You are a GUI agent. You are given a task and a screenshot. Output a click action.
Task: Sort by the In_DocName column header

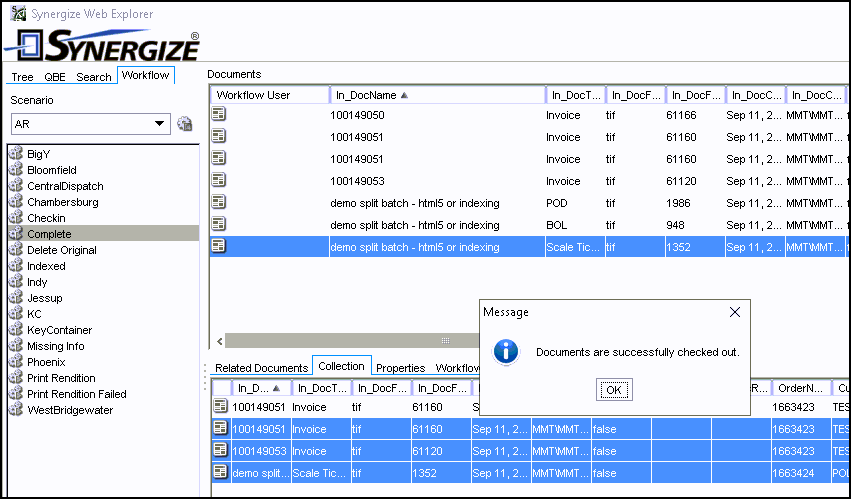[x=437, y=95]
